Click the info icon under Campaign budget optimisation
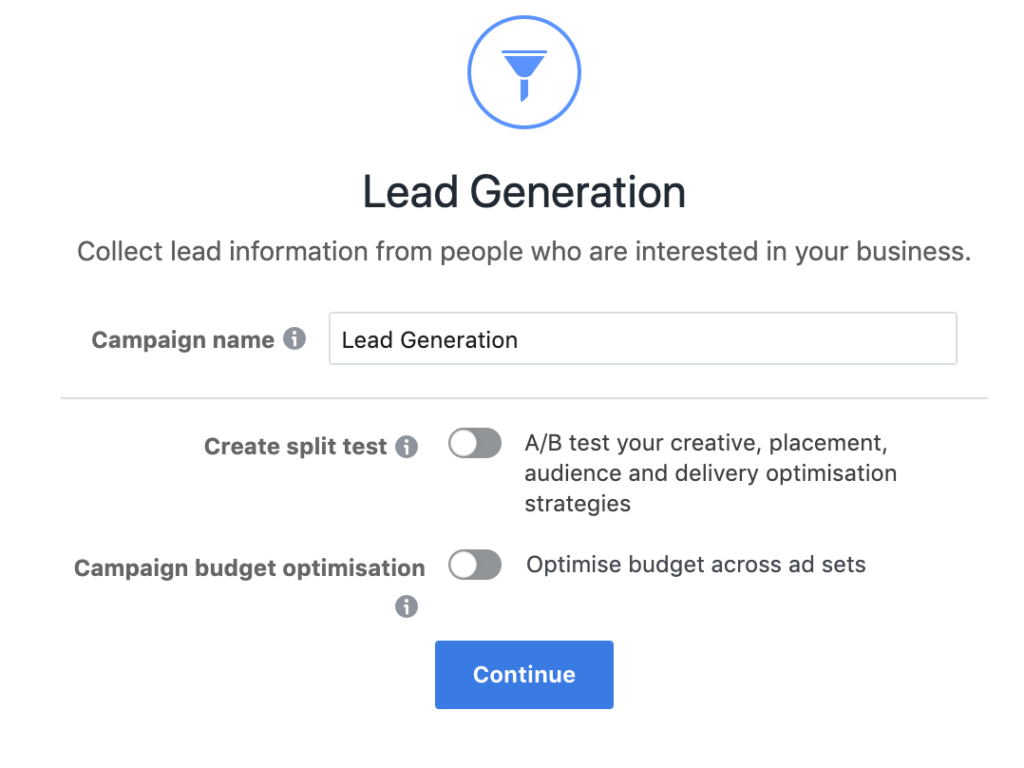Image resolution: width=1024 pixels, height=768 pixels. [406, 606]
